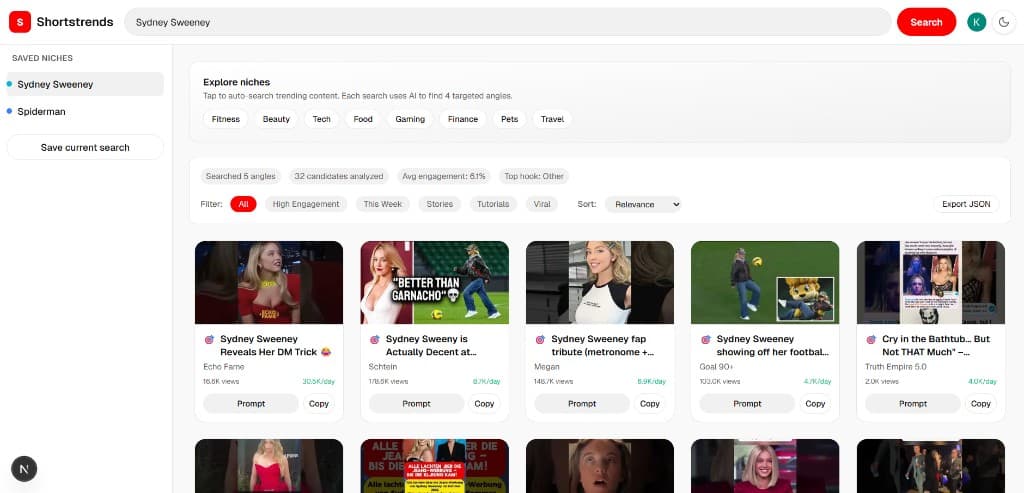
Task: Click channel name Schtein
Action: 383,367
